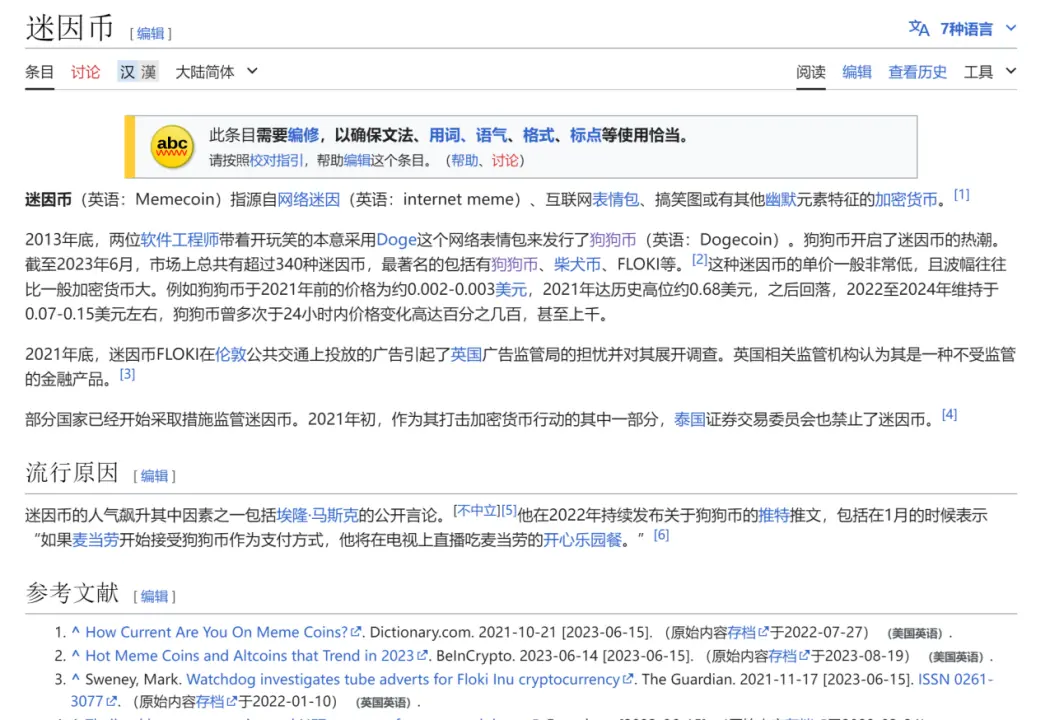Click external link icon after "How Current Are You On Meme Coins?"
Image resolution: width=1045 pixels, height=720 pixels.
tap(357, 632)
